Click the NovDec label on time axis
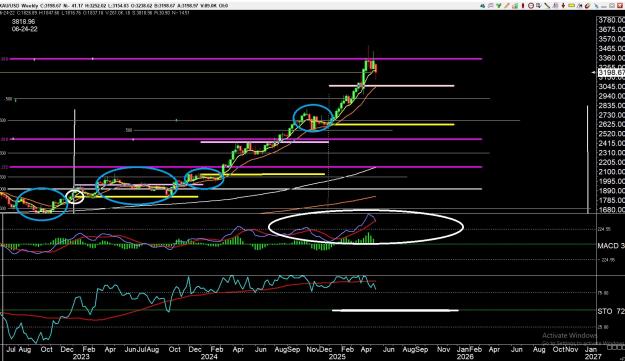The width and height of the screenshot is (625, 361). (x=319, y=349)
